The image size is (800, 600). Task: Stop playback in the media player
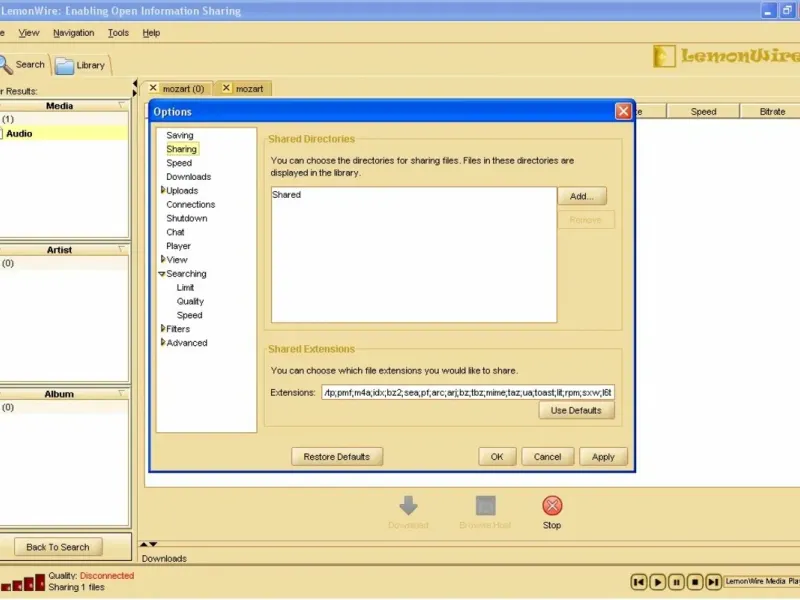[x=695, y=582]
